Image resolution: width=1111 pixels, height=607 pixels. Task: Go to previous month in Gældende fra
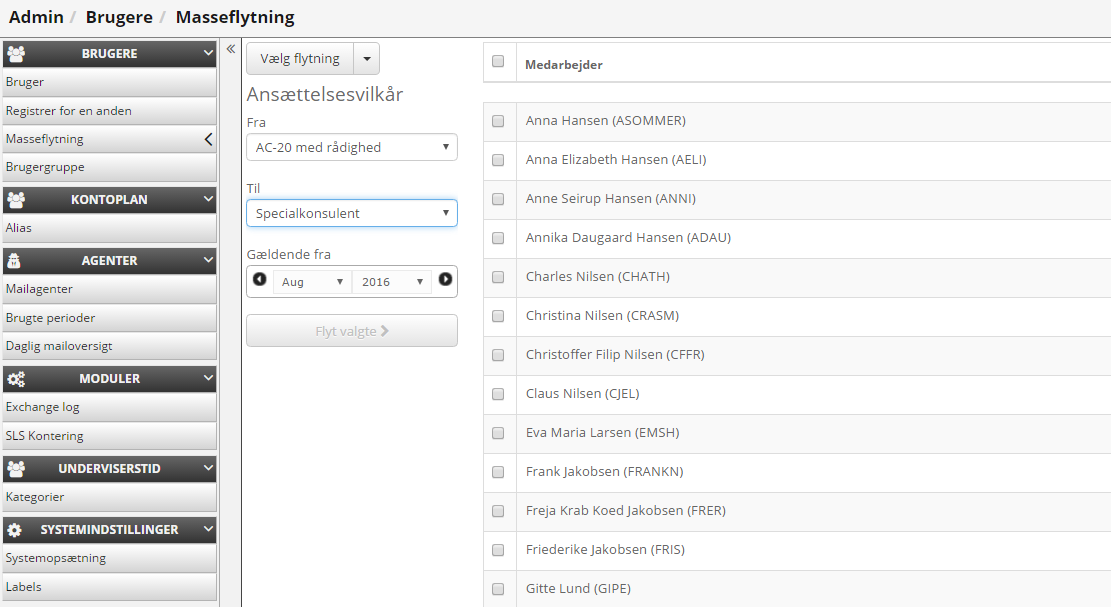260,281
